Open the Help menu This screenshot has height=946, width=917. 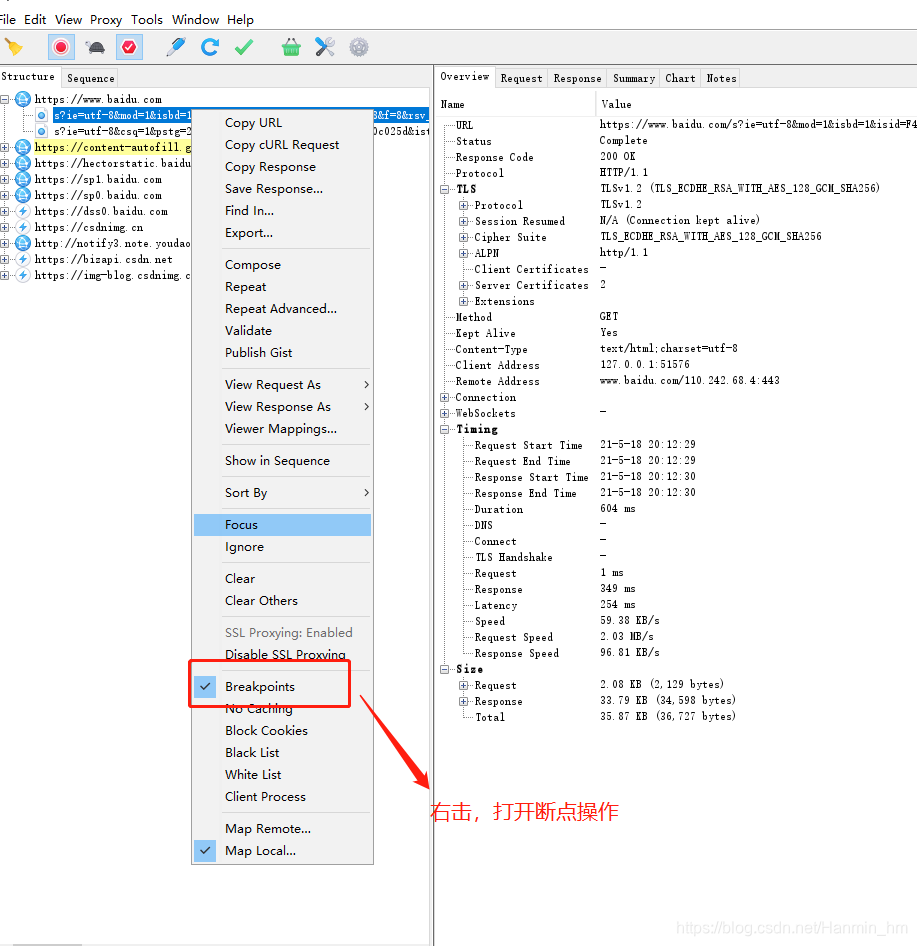240,19
